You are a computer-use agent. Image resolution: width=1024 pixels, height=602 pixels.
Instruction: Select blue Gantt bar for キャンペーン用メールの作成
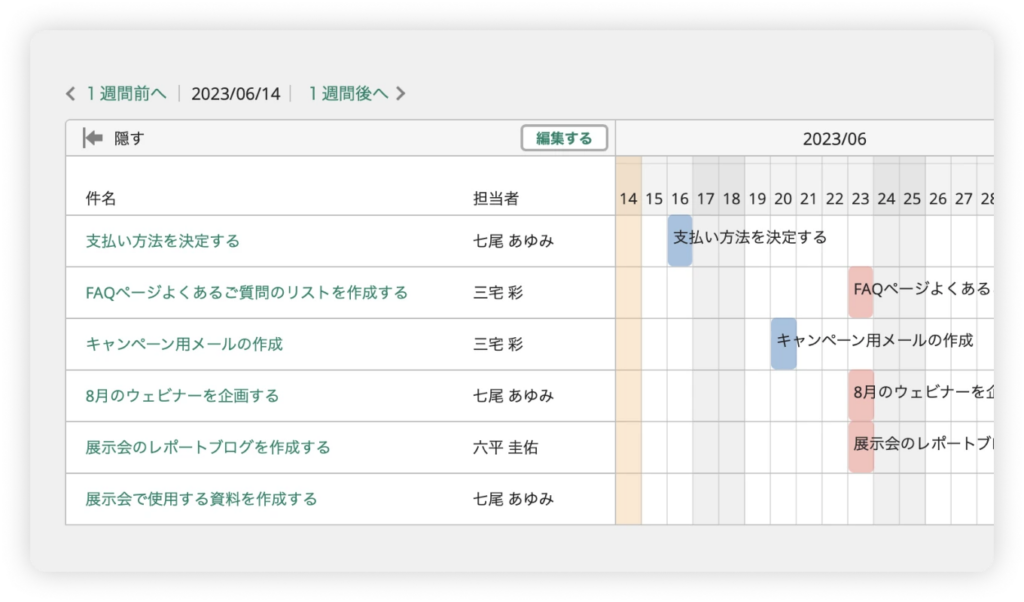click(x=784, y=343)
